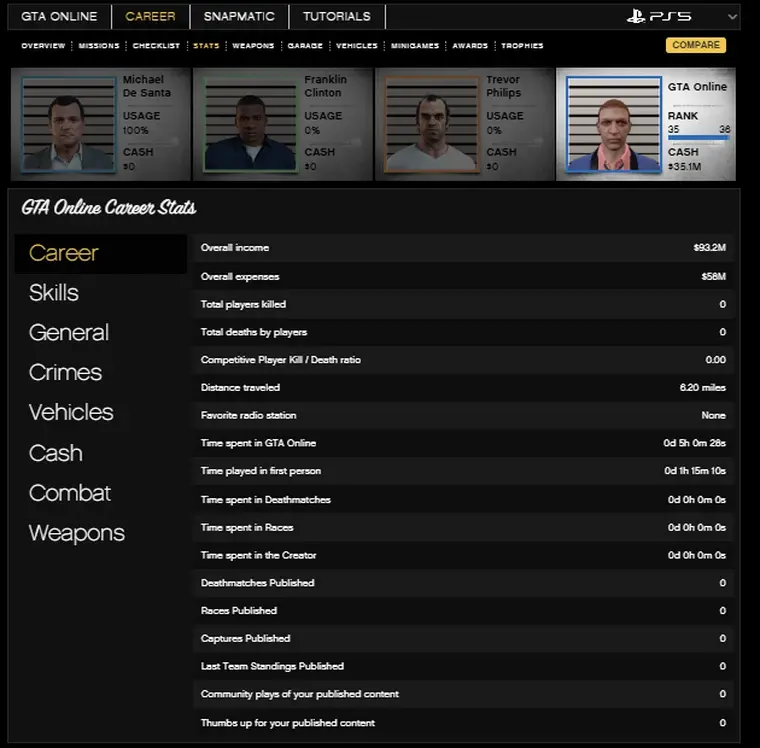This screenshot has height=748, width=760.
Task: Go to the OVERVIEW sub-menu
Action: [x=43, y=46]
